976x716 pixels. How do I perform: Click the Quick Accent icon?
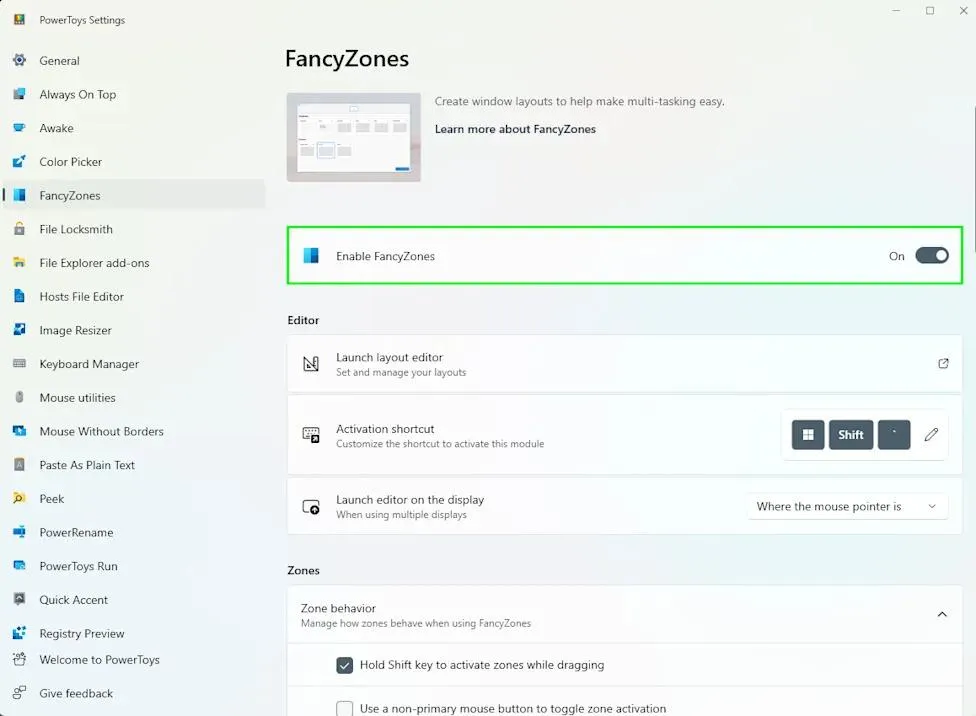tap(19, 599)
